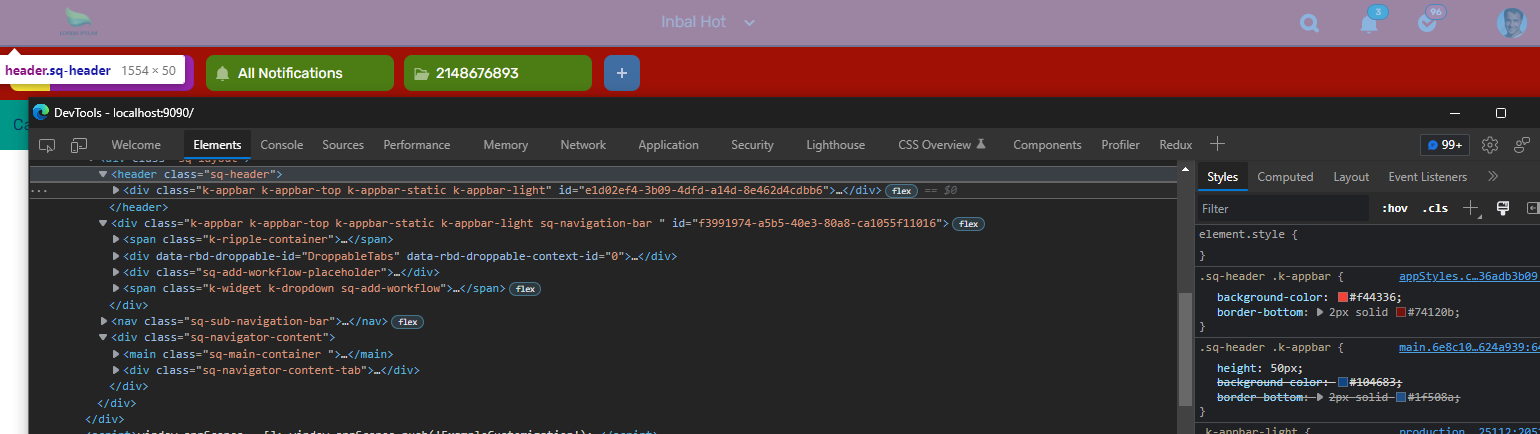
Task: Select the 2148676893 folder tab
Action: 498,73
